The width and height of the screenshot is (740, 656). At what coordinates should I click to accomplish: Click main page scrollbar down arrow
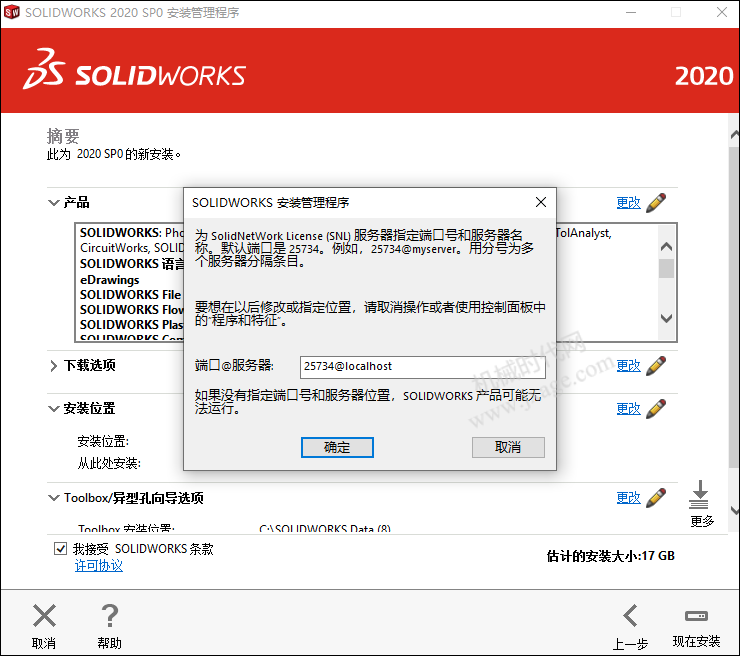click(x=734, y=510)
